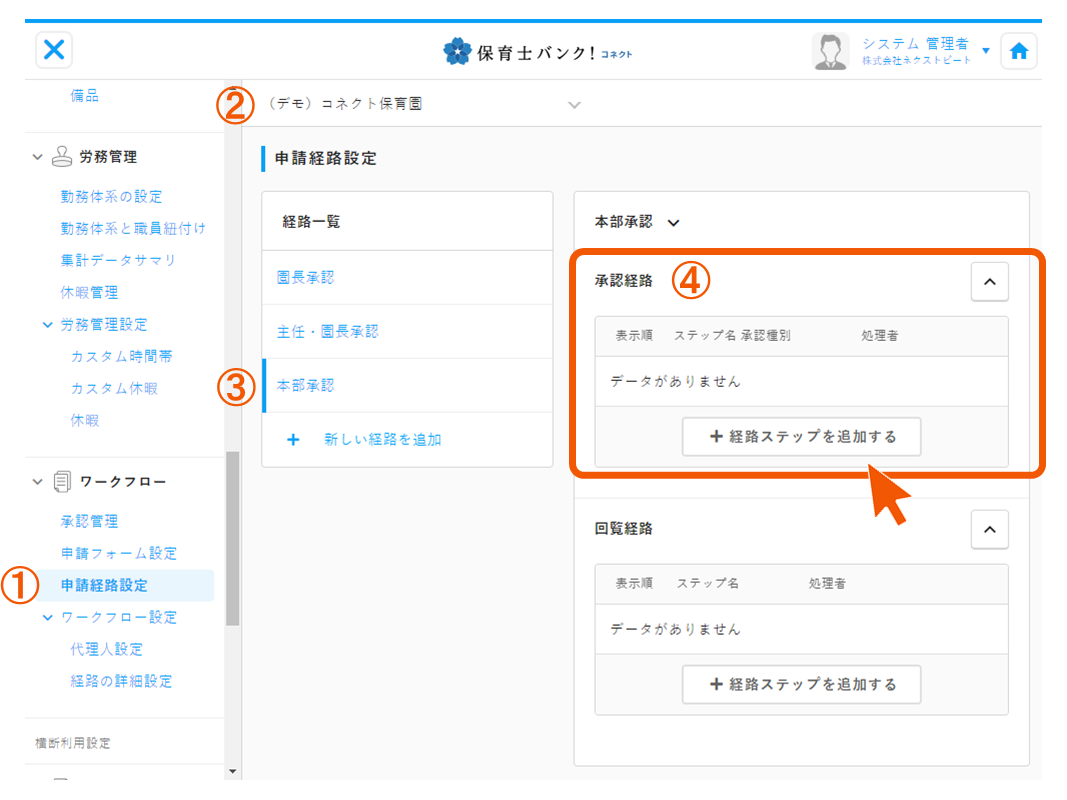This screenshot has height=800, width=1067.
Task: Click the sidebar scrollbar down arrow
Action: (x=233, y=771)
